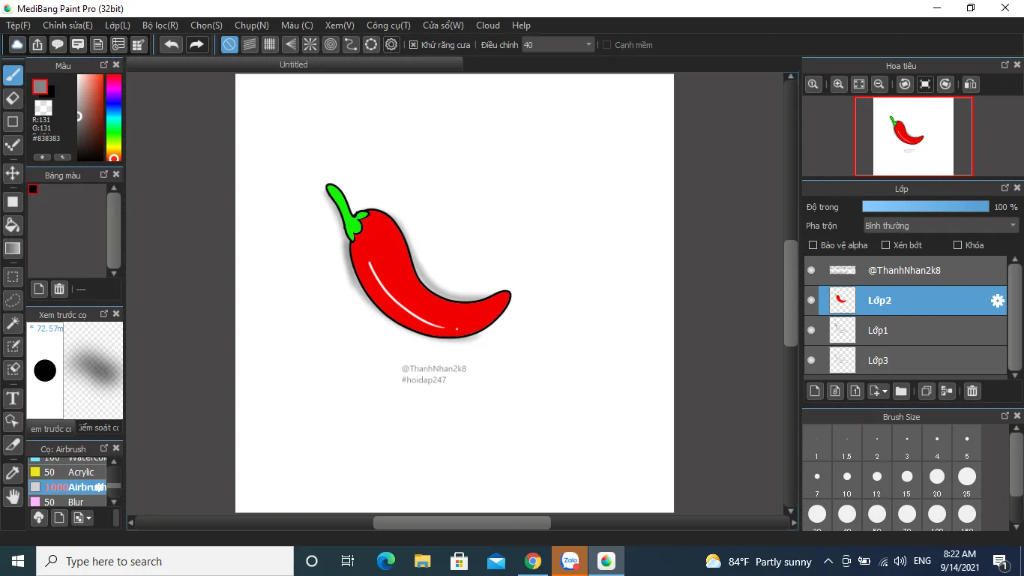Delete the selected layer with trash icon
This screenshot has width=1024, height=576.
pyautogui.click(x=972, y=391)
